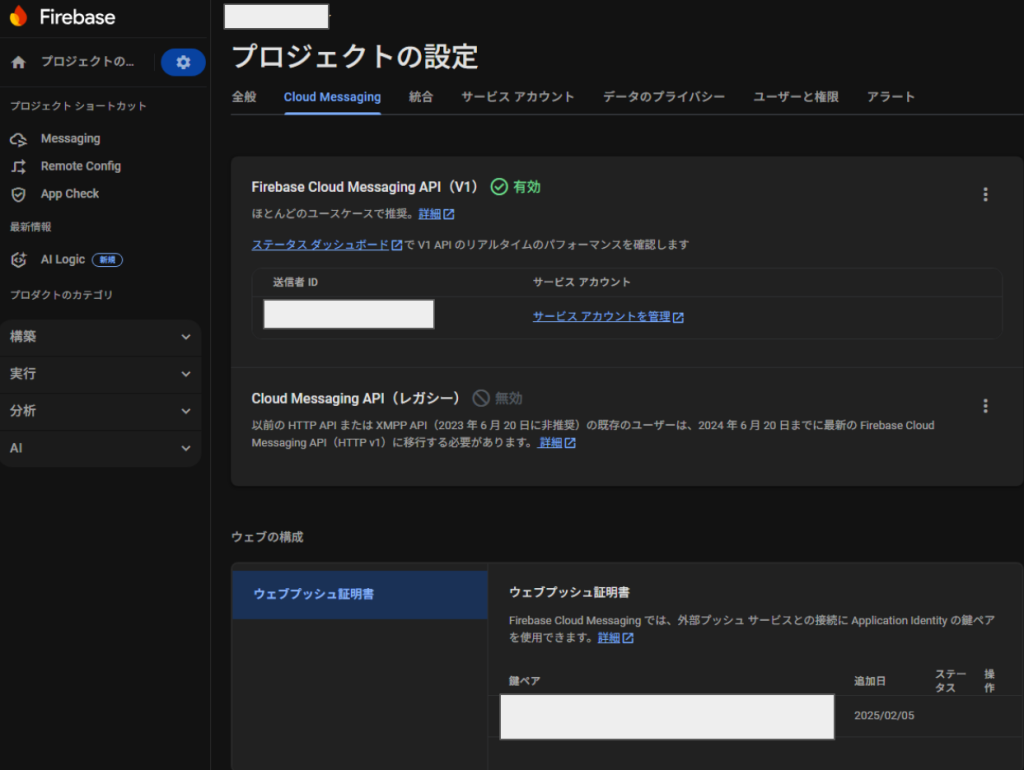Open App Check shield shortcut
1024x770 pixels.
click(x=69, y=194)
